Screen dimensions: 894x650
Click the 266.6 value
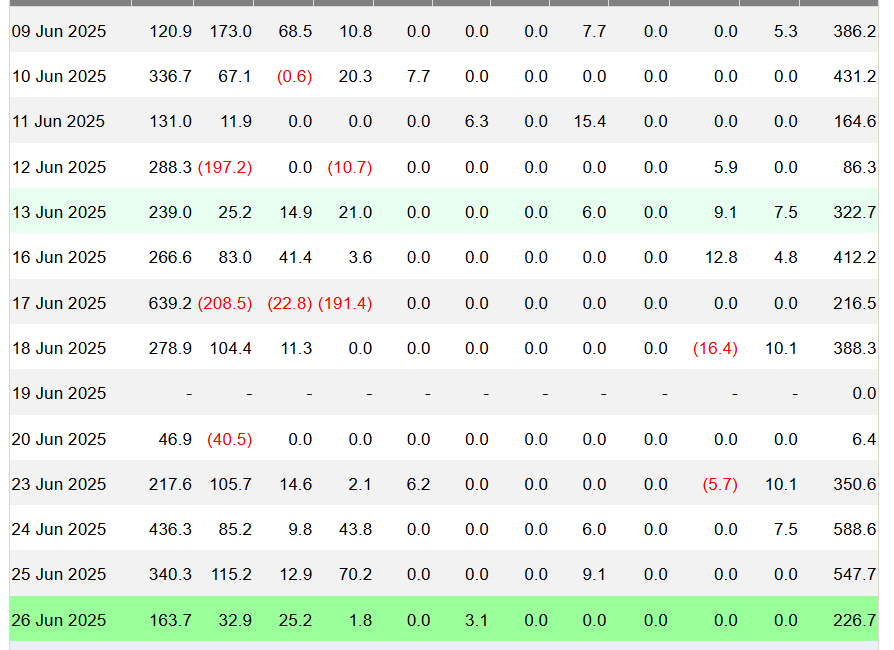tap(170, 257)
